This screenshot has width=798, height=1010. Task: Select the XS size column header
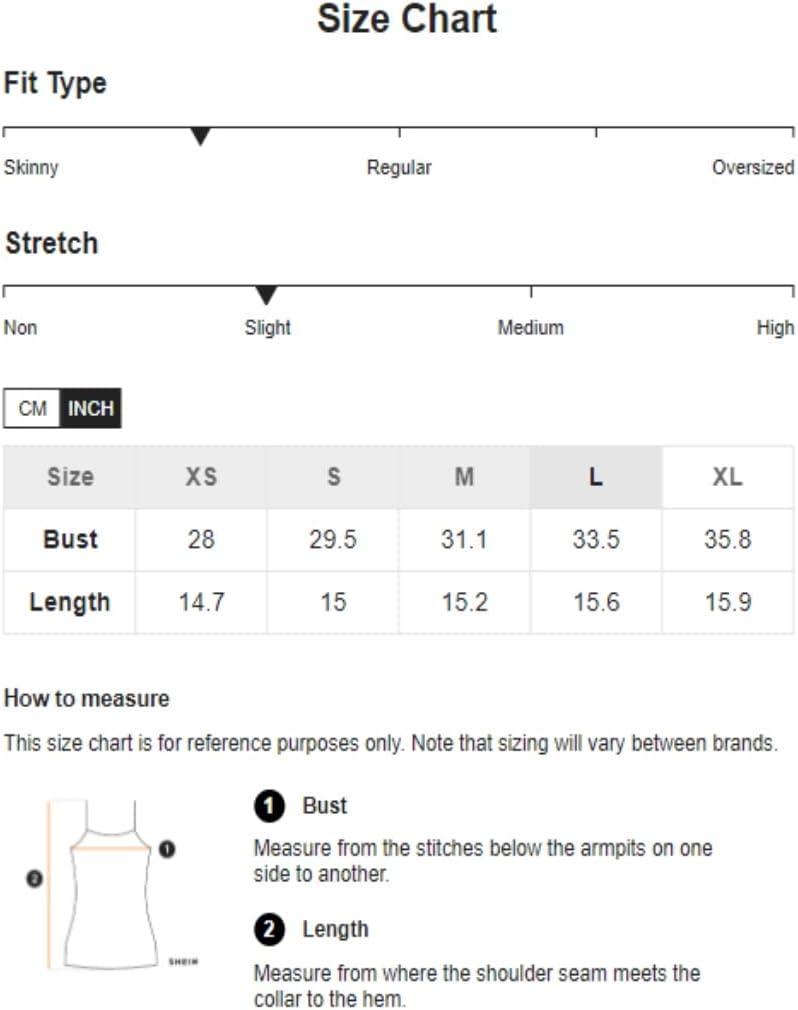point(201,477)
